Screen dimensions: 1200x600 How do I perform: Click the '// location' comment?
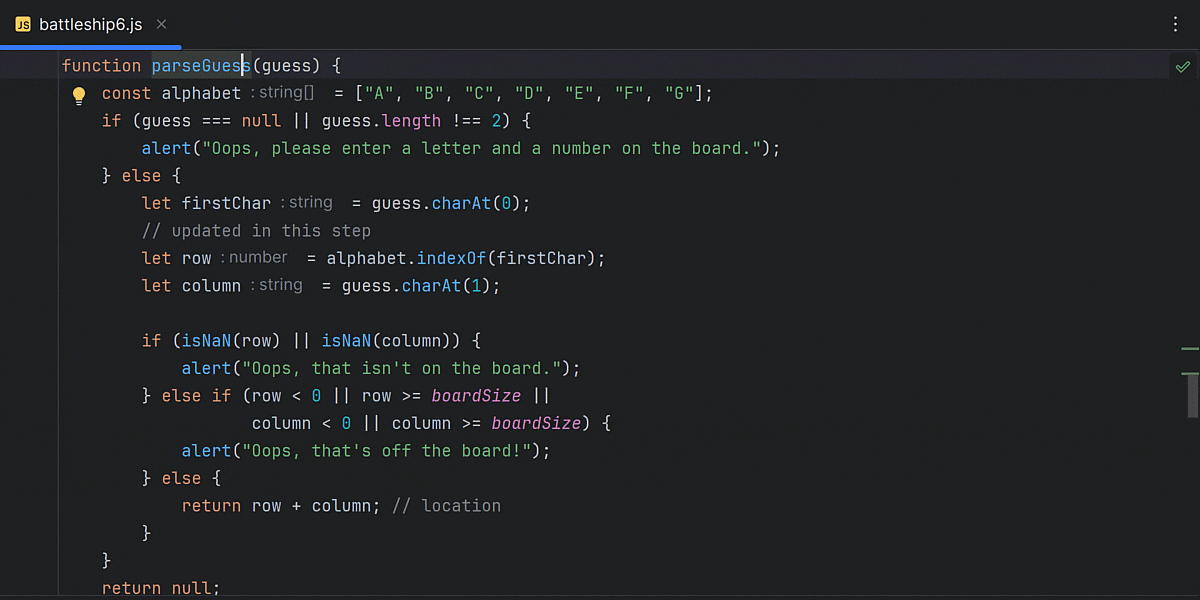(x=446, y=505)
